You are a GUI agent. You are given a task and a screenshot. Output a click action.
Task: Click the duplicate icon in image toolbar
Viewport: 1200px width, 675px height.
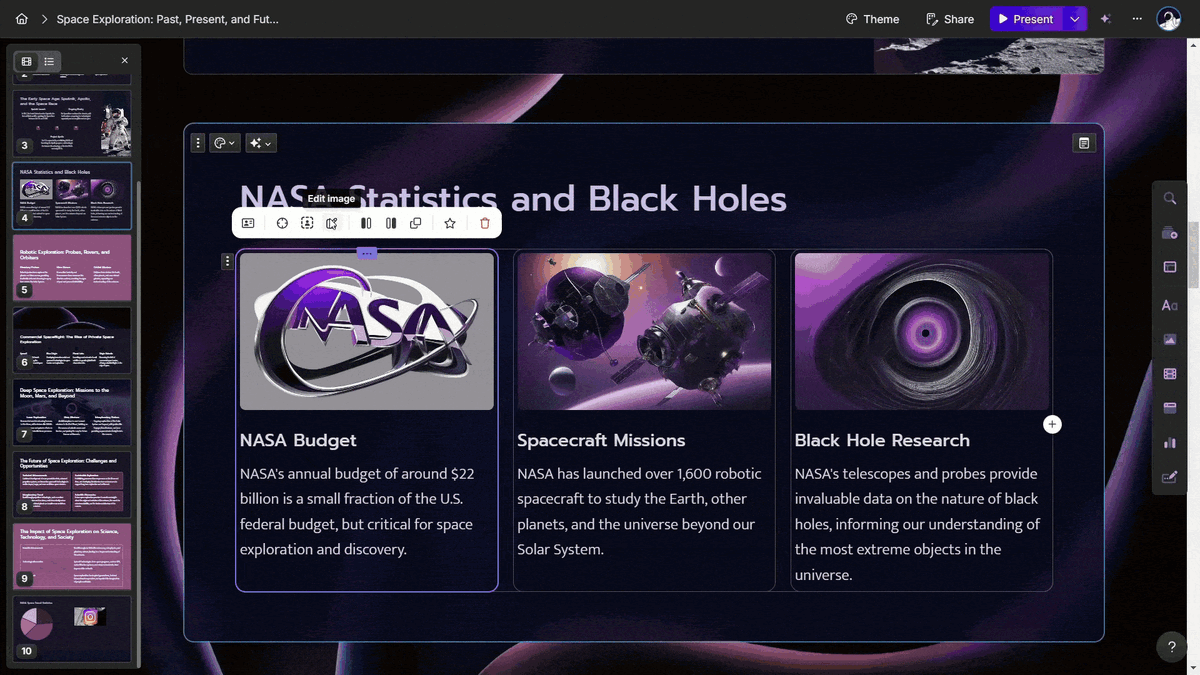coord(416,223)
